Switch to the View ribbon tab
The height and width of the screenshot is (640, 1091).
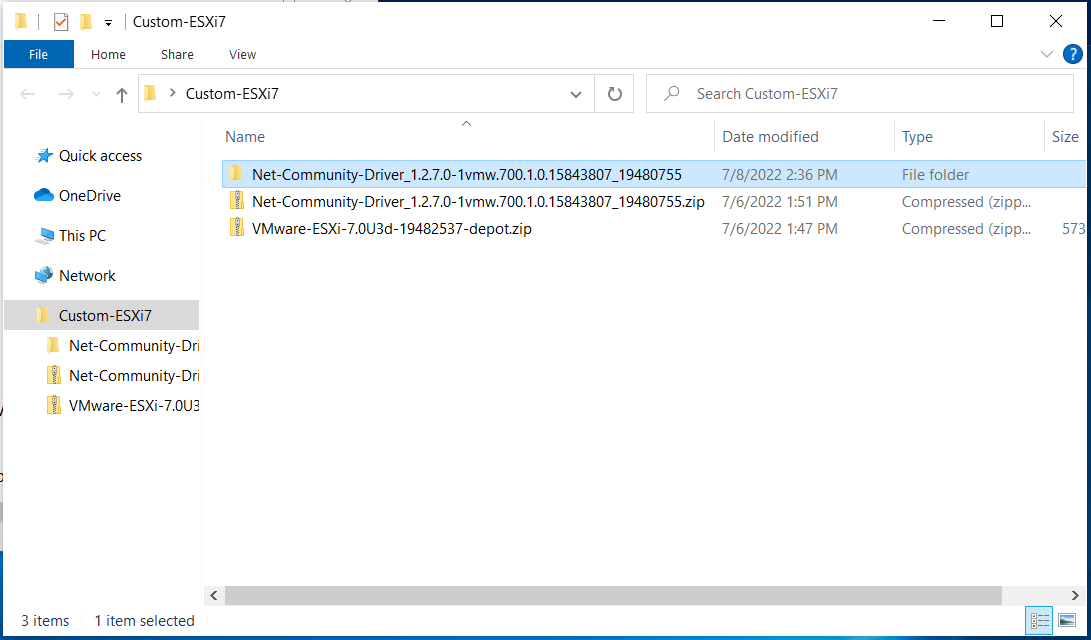pos(242,54)
